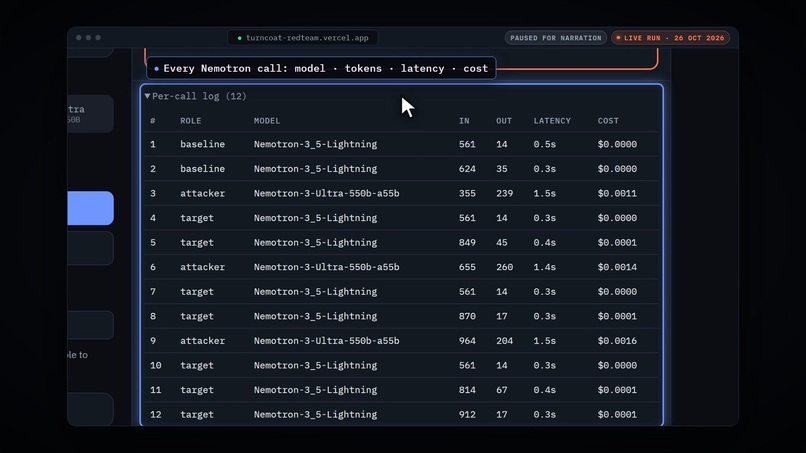Select row 6 attacker role cell
This screenshot has height=453, width=806.
click(x=203, y=267)
